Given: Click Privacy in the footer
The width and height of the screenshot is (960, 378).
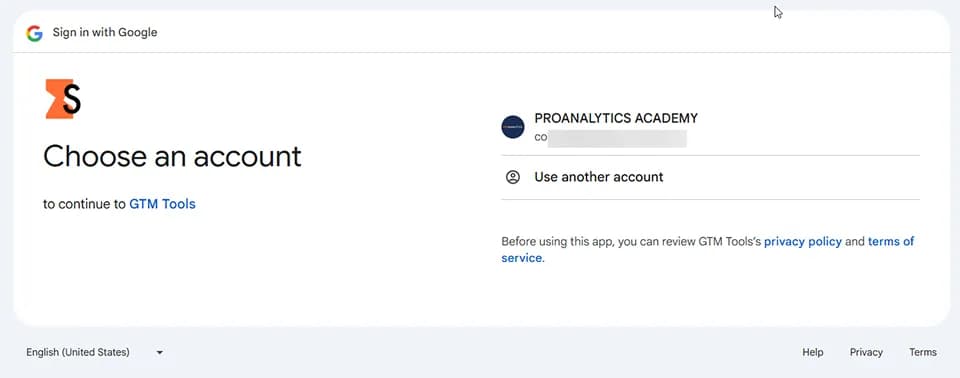Looking at the screenshot, I should tap(866, 352).
